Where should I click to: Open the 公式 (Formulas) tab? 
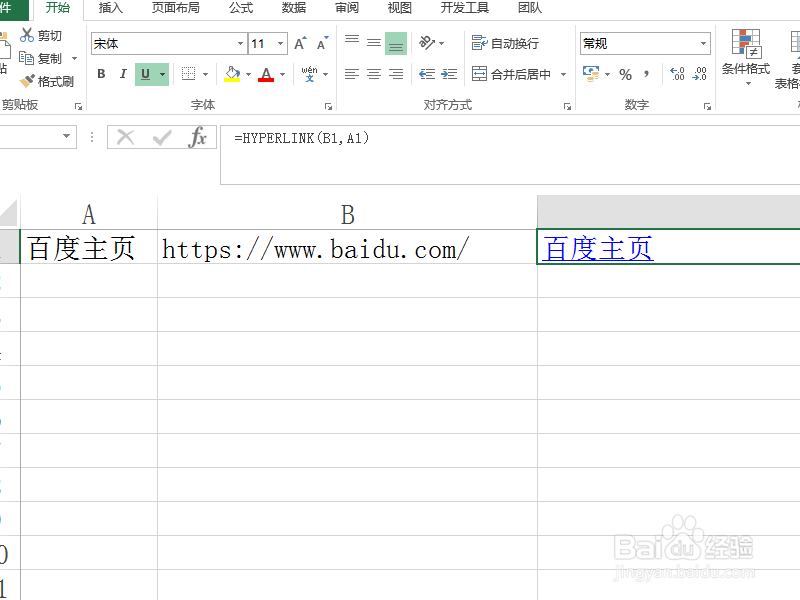pyautogui.click(x=241, y=8)
